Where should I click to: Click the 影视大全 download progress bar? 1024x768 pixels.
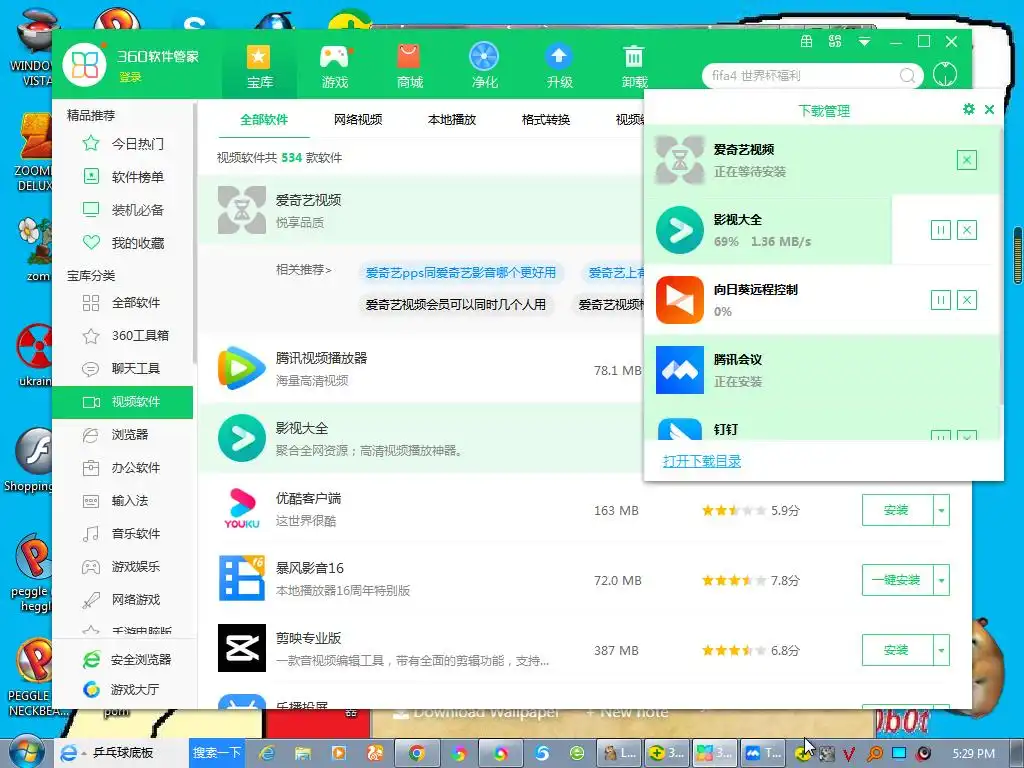[768, 230]
